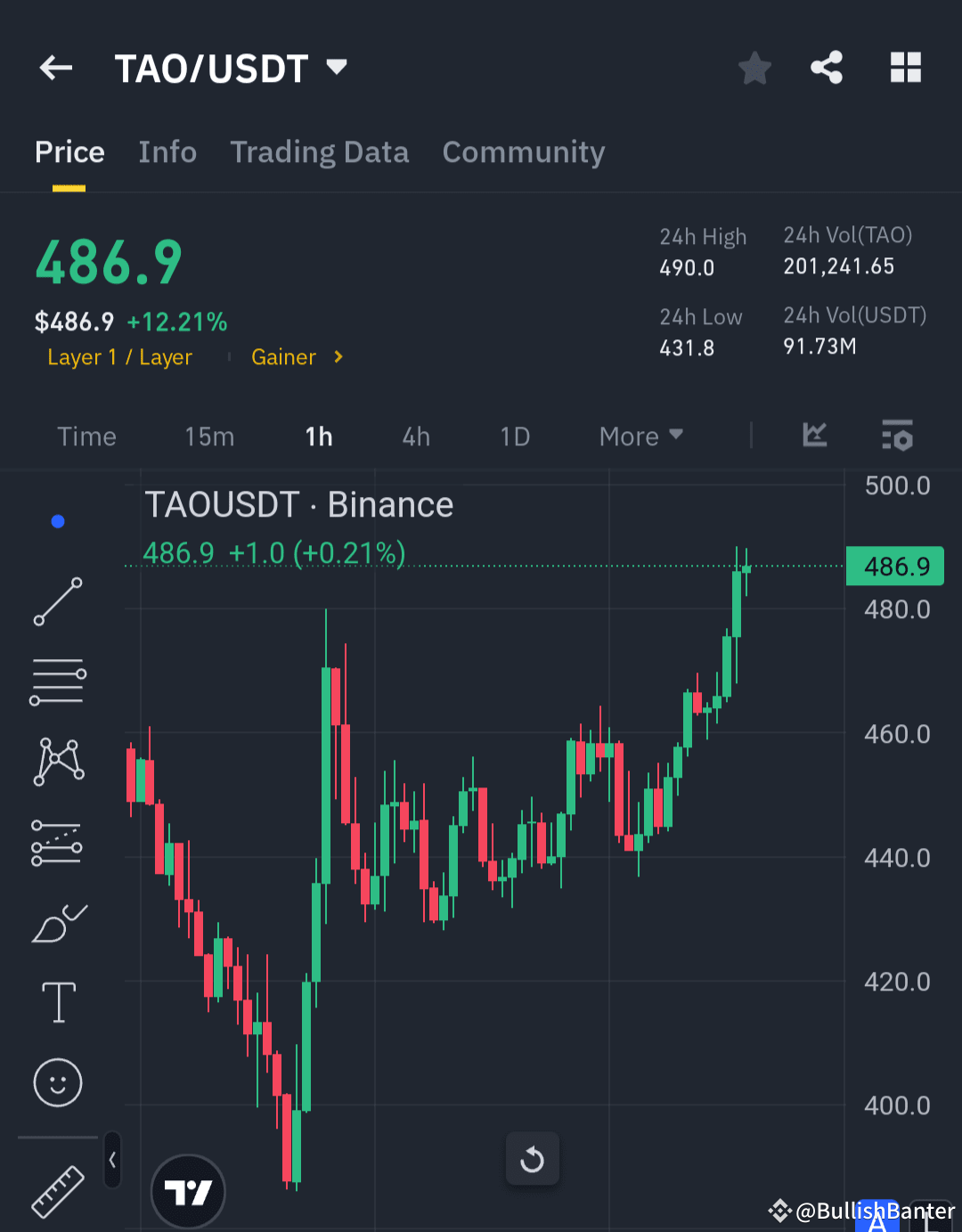Select the trend line drawing tool
Viewport: 962px width, 1232px height.
(x=57, y=602)
